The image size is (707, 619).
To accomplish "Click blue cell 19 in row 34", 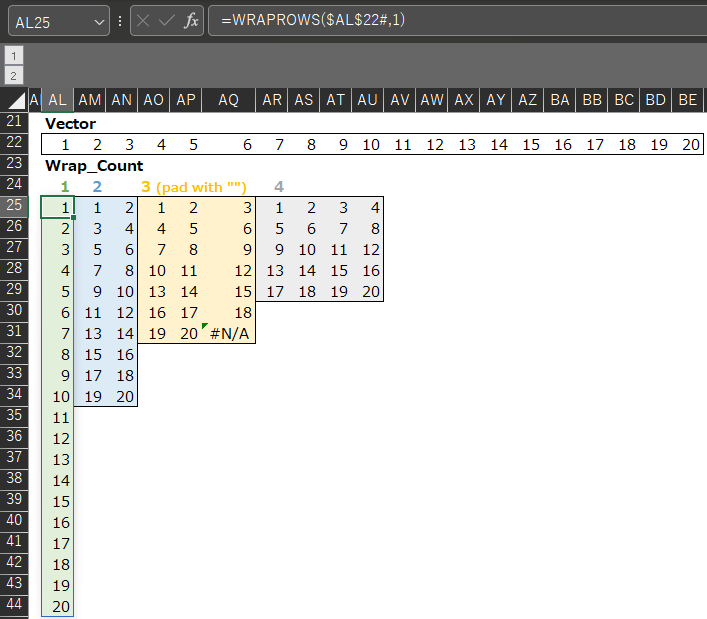I will point(90,397).
